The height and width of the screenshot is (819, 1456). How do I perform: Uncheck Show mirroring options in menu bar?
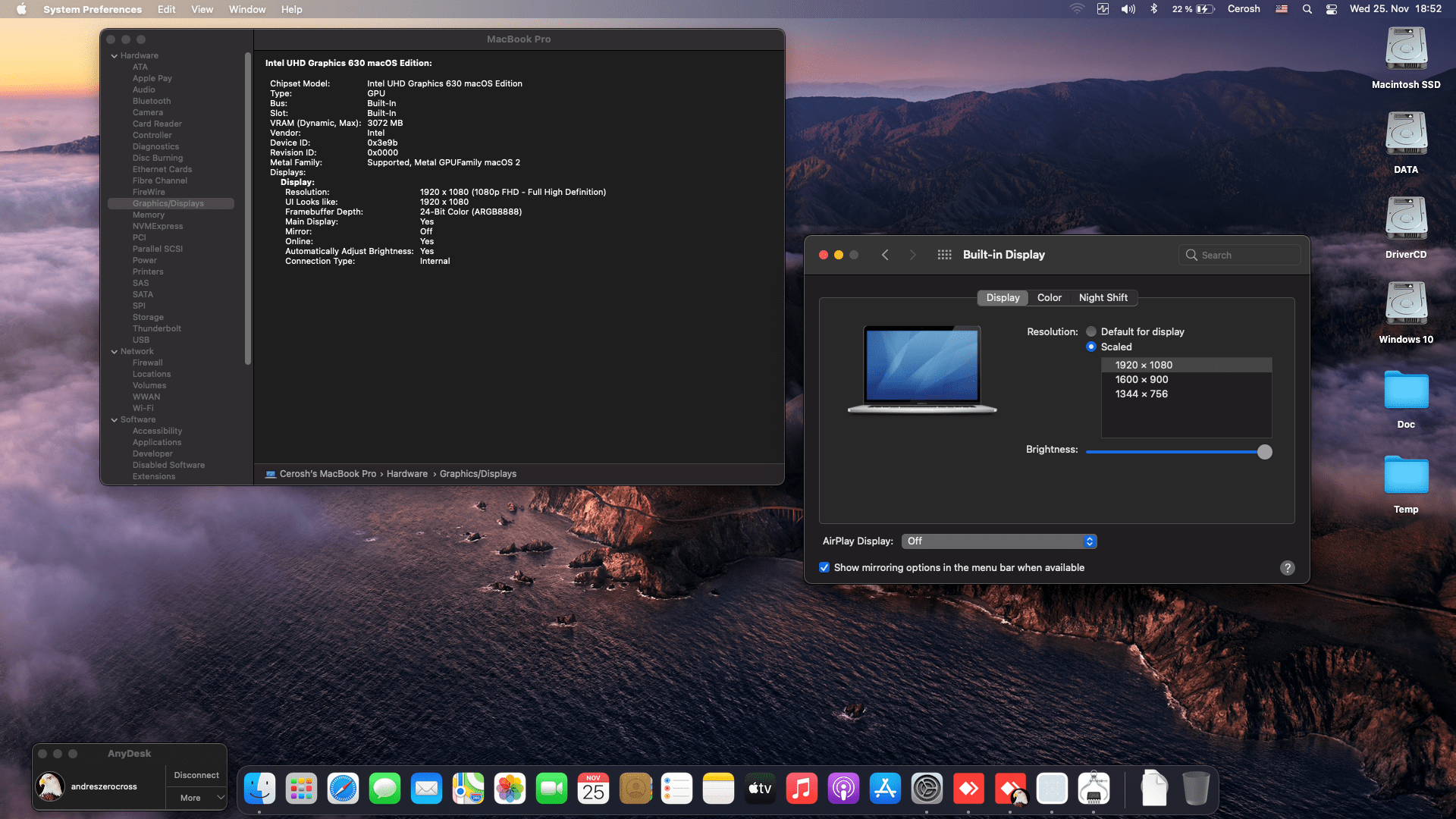(x=824, y=567)
